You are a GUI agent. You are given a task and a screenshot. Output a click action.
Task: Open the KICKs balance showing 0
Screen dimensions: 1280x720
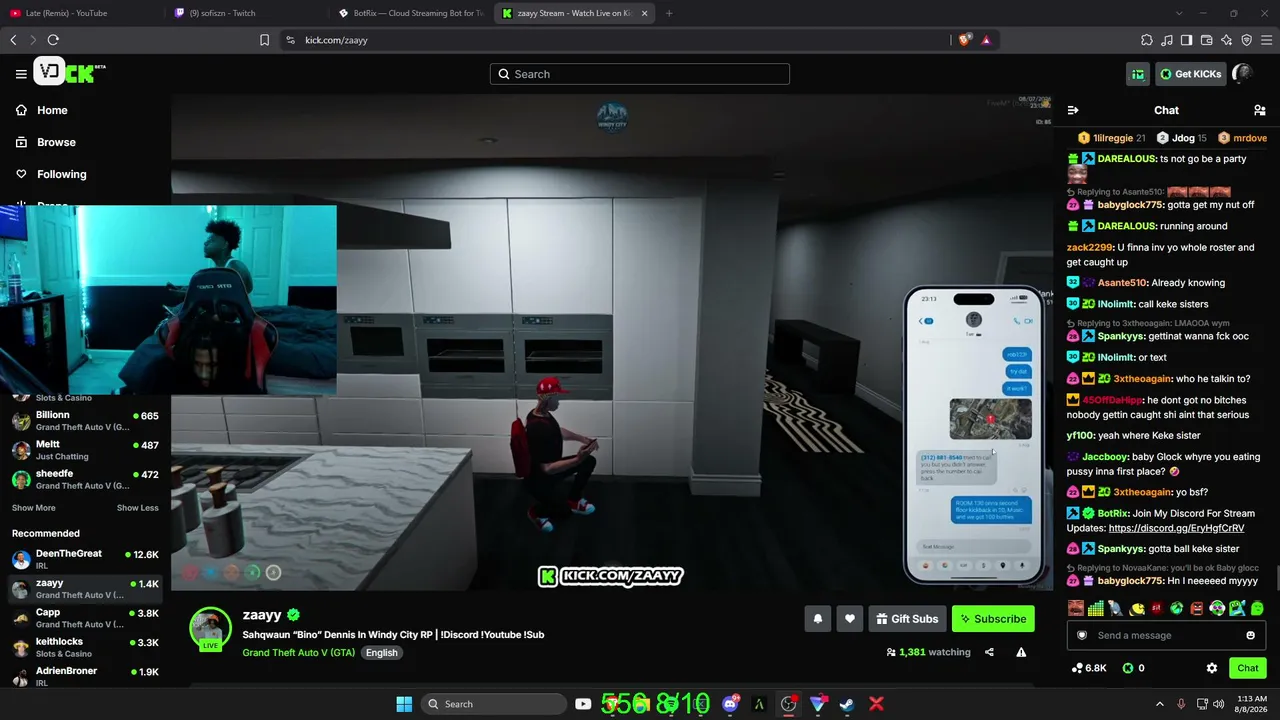pyautogui.click(x=1133, y=668)
